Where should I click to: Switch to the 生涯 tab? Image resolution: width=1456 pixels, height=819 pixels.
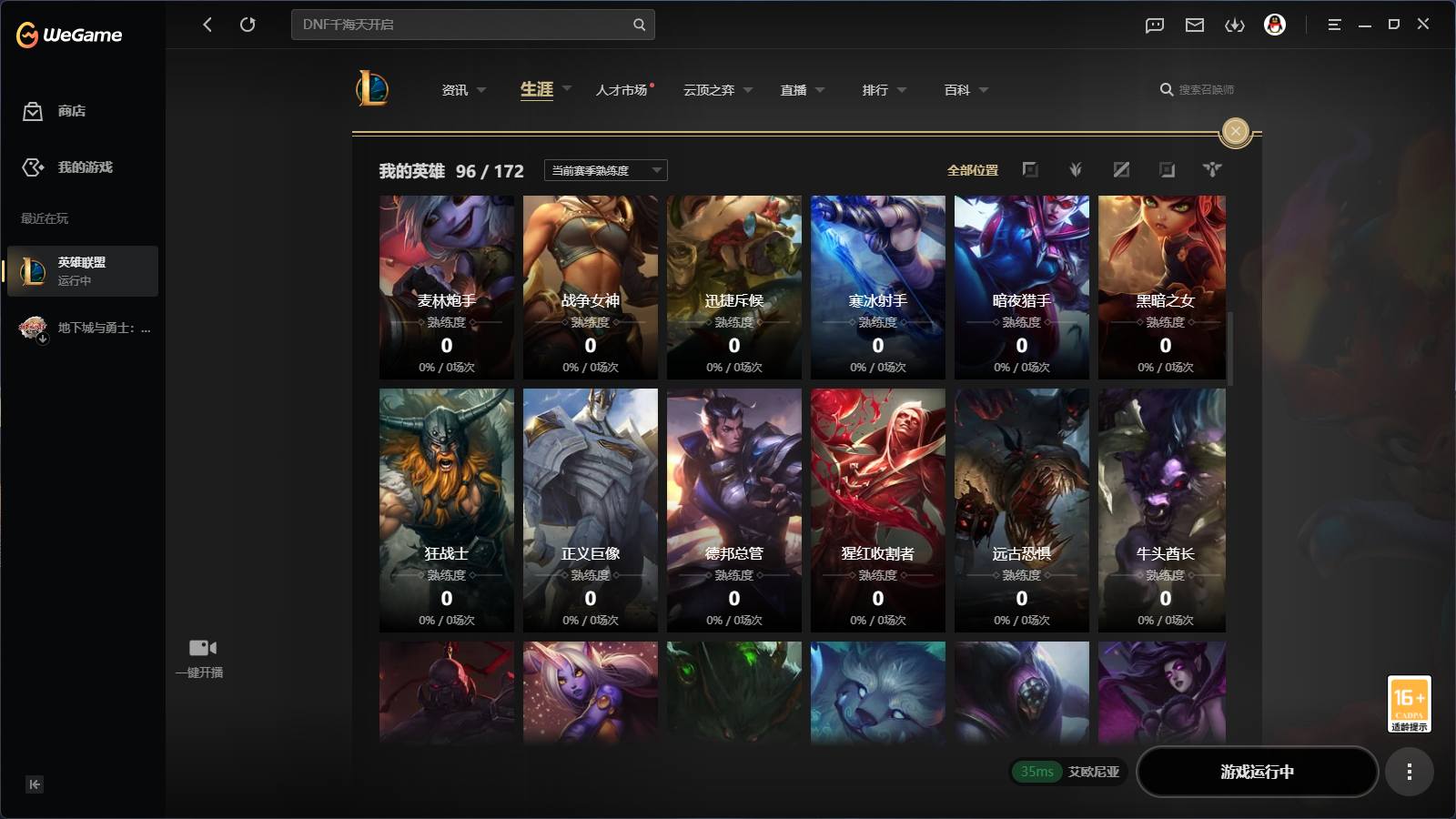pos(537,89)
